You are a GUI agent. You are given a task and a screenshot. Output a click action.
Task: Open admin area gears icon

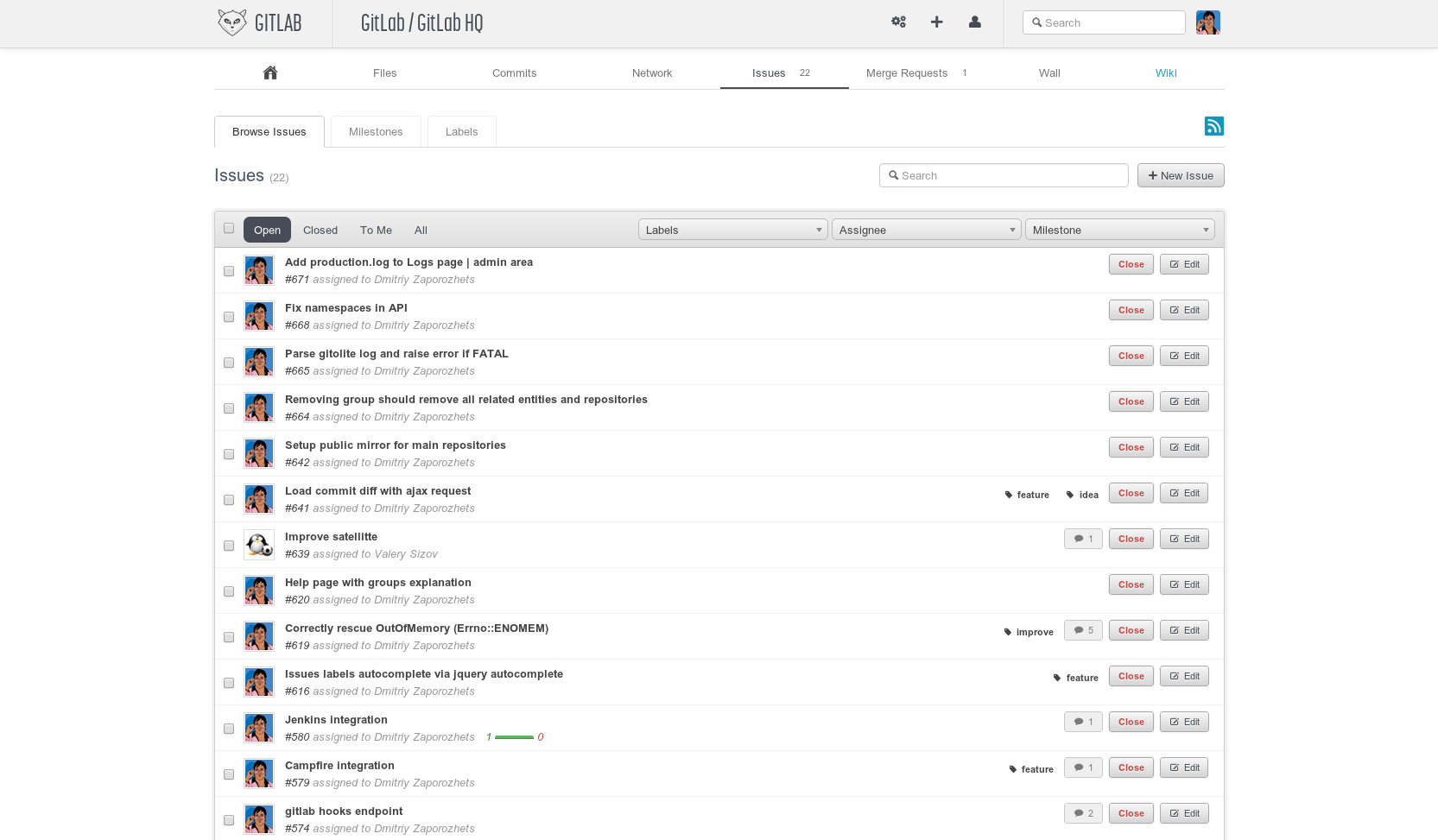click(898, 22)
